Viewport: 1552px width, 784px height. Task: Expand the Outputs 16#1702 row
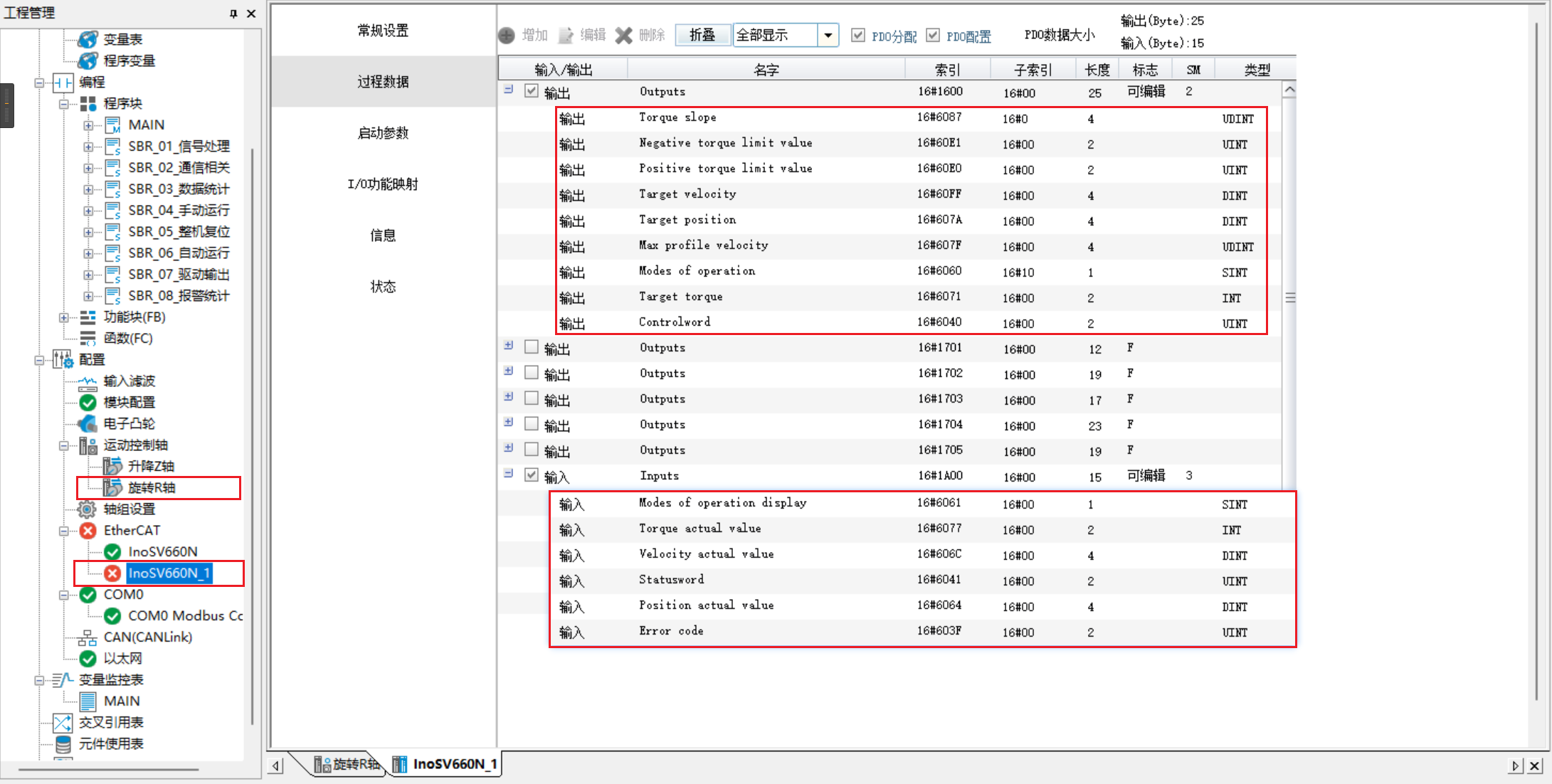click(509, 371)
